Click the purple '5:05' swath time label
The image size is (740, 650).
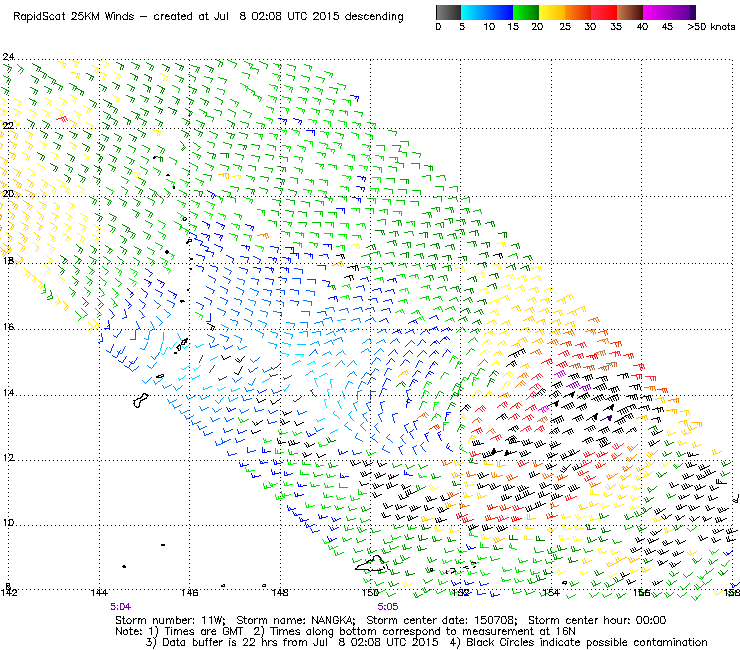tap(387, 607)
